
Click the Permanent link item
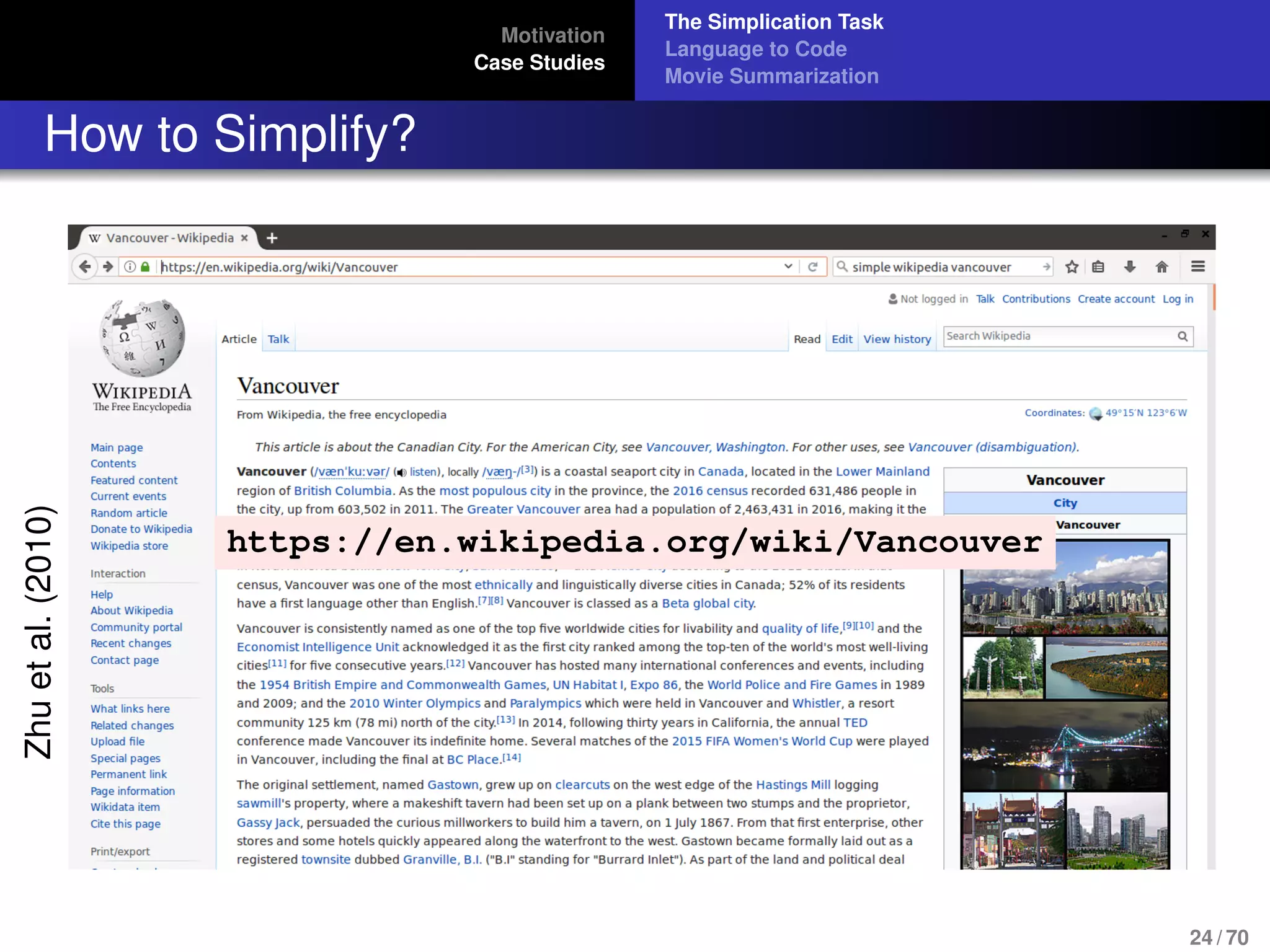pos(128,774)
